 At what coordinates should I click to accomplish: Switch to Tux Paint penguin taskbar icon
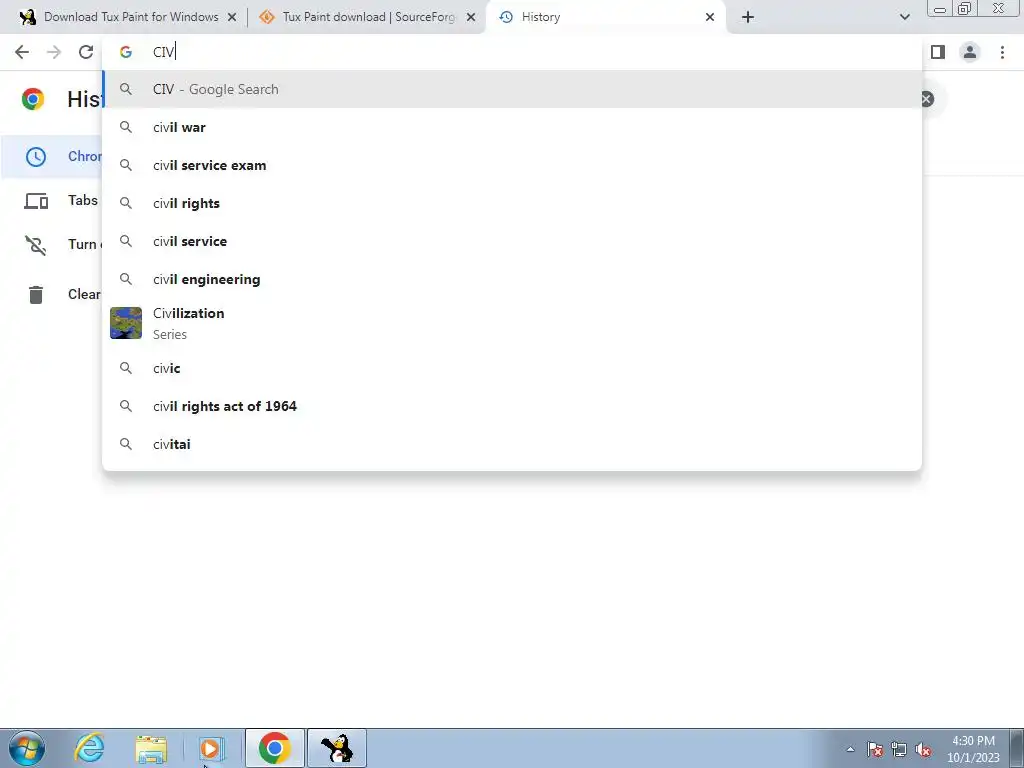pyautogui.click(x=337, y=748)
